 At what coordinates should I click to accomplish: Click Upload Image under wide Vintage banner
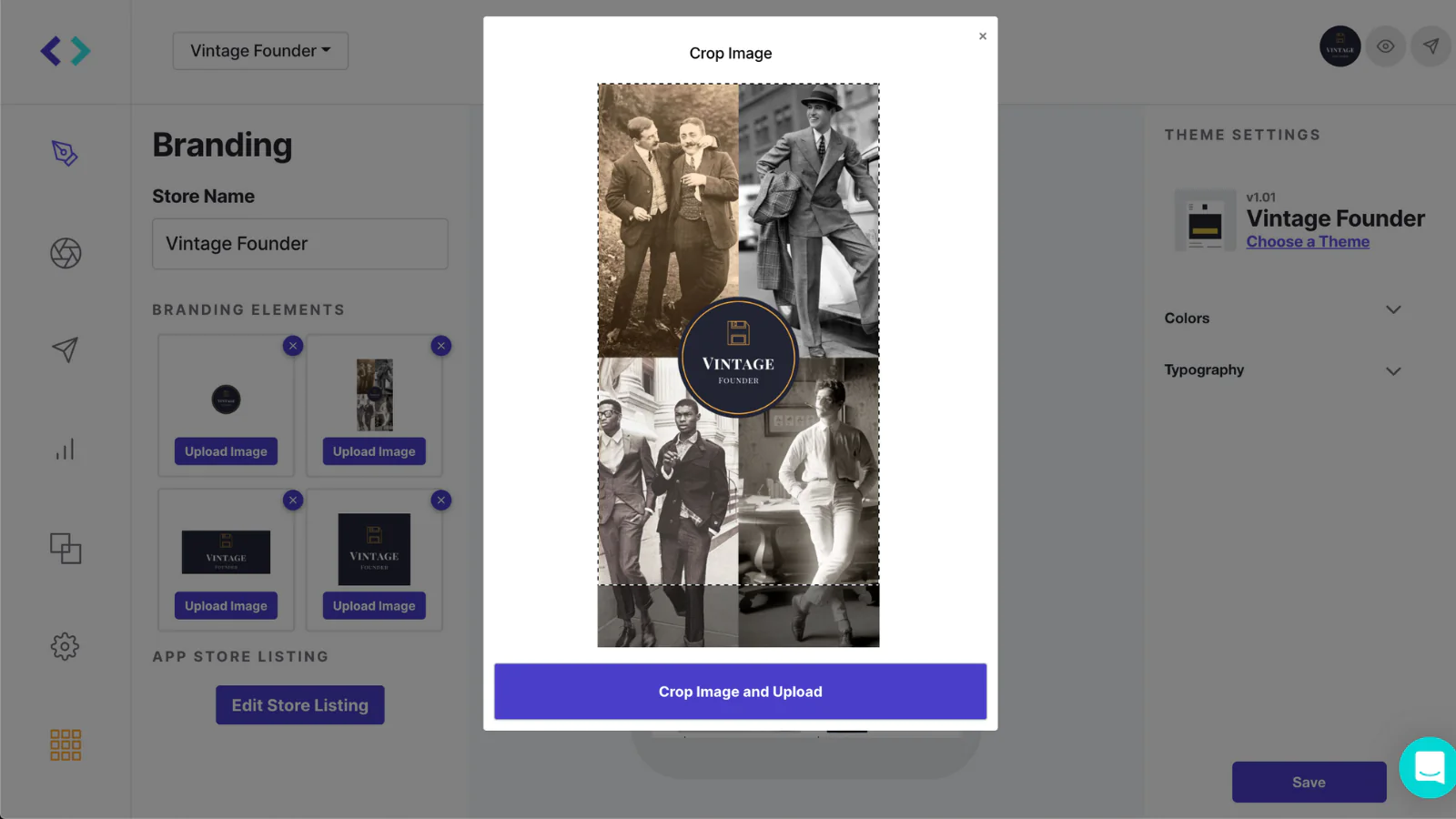pyautogui.click(x=226, y=606)
